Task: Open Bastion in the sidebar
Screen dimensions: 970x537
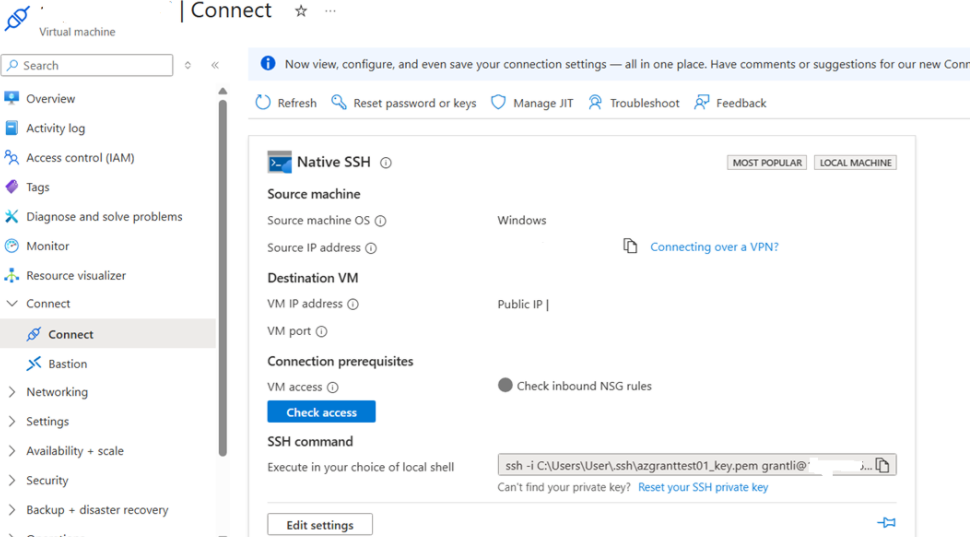Action: [x=67, y=364]
